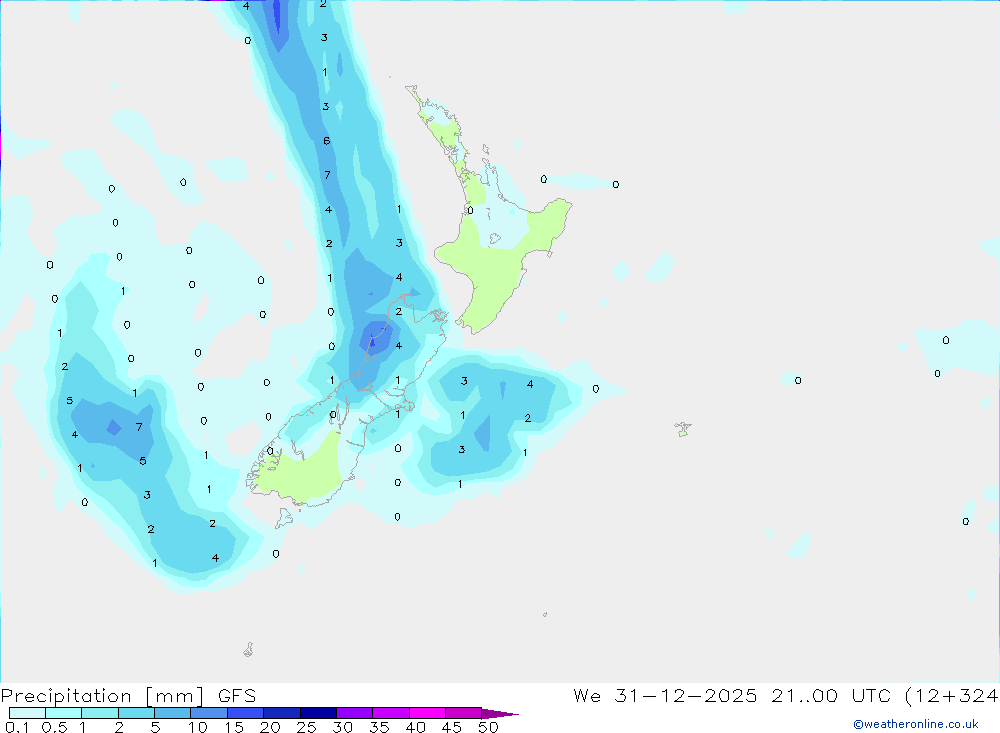This screenshot has height=733, width=1000.
Task: Select the 10–15 mm legend color swatch
Action: pos(209,713)
